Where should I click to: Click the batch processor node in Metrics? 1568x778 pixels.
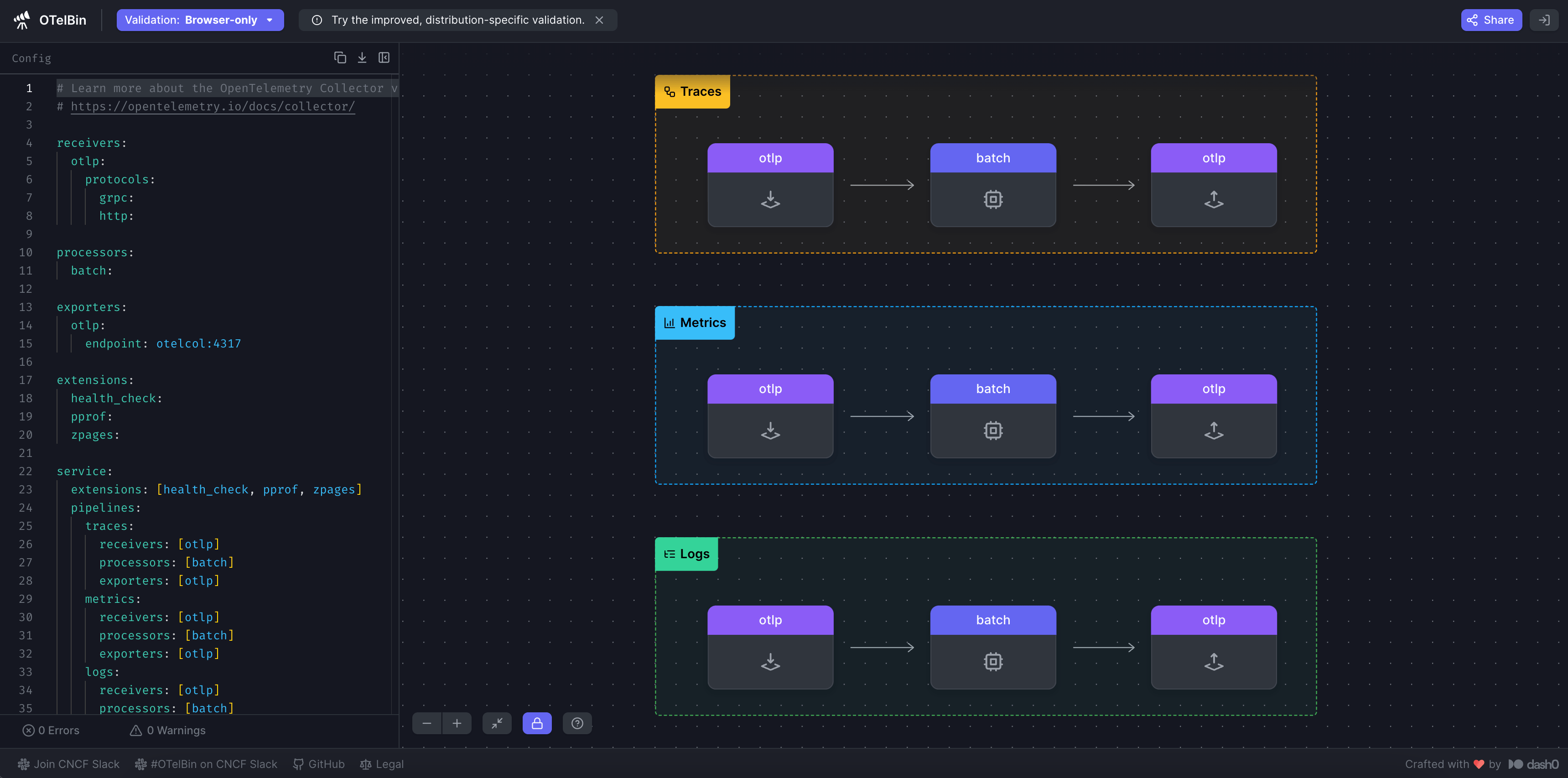[x=993, y=416]
